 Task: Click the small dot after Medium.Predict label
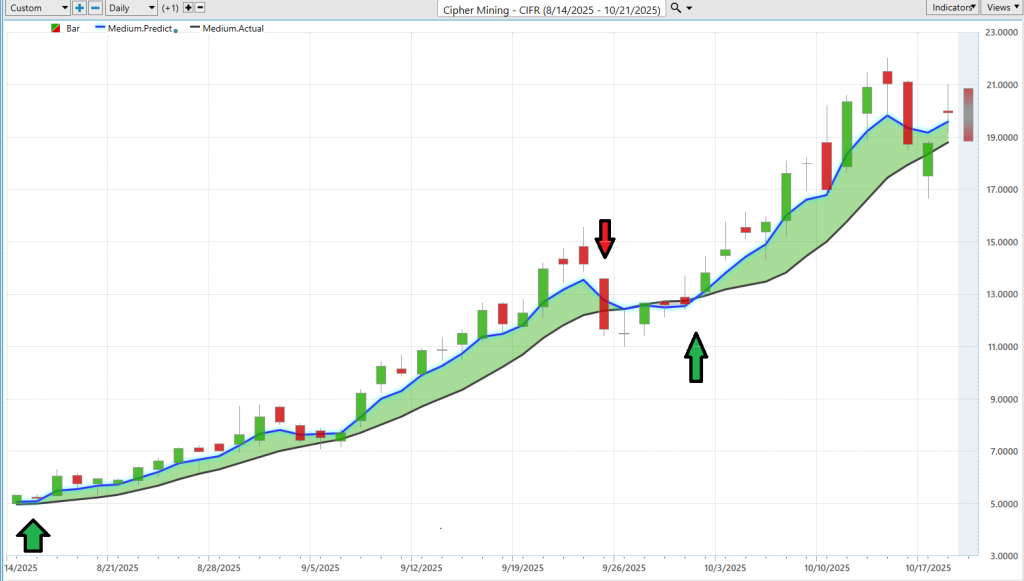[x=176, y=31]
